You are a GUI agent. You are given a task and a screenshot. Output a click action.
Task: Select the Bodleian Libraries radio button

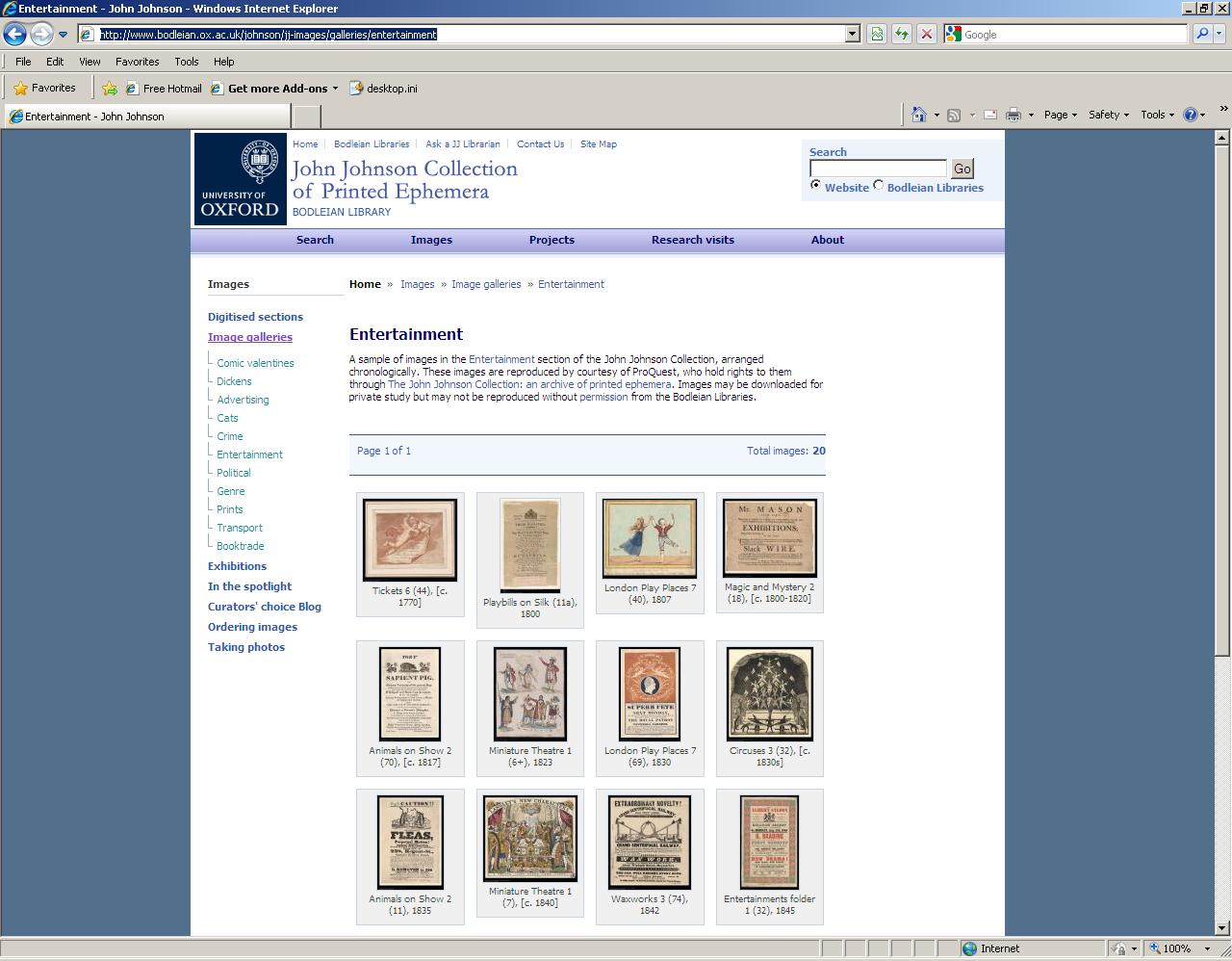coord(877,188)
